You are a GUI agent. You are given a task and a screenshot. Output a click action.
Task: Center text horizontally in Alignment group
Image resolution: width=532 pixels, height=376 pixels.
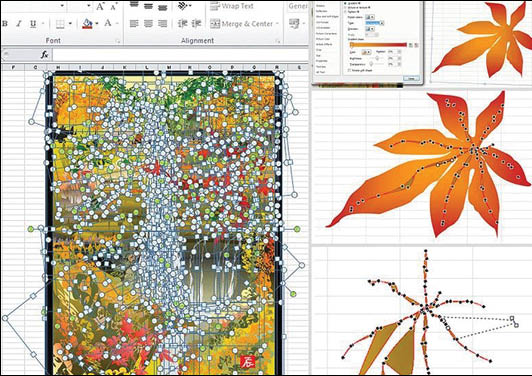tap(149, 23)
